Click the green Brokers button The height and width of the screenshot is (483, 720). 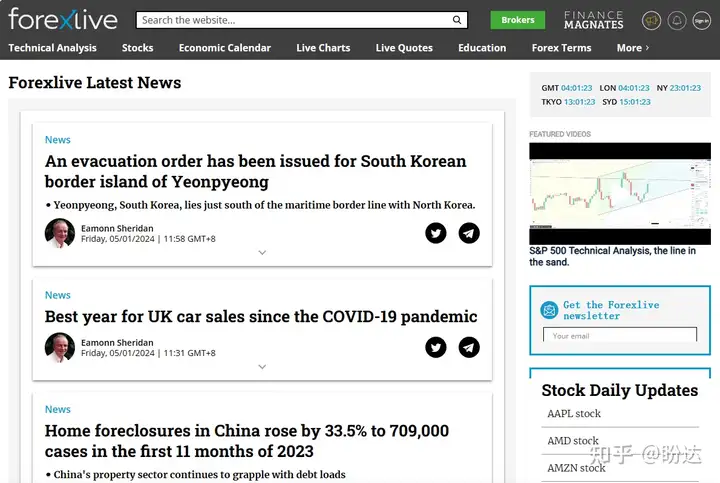(518, 20)
